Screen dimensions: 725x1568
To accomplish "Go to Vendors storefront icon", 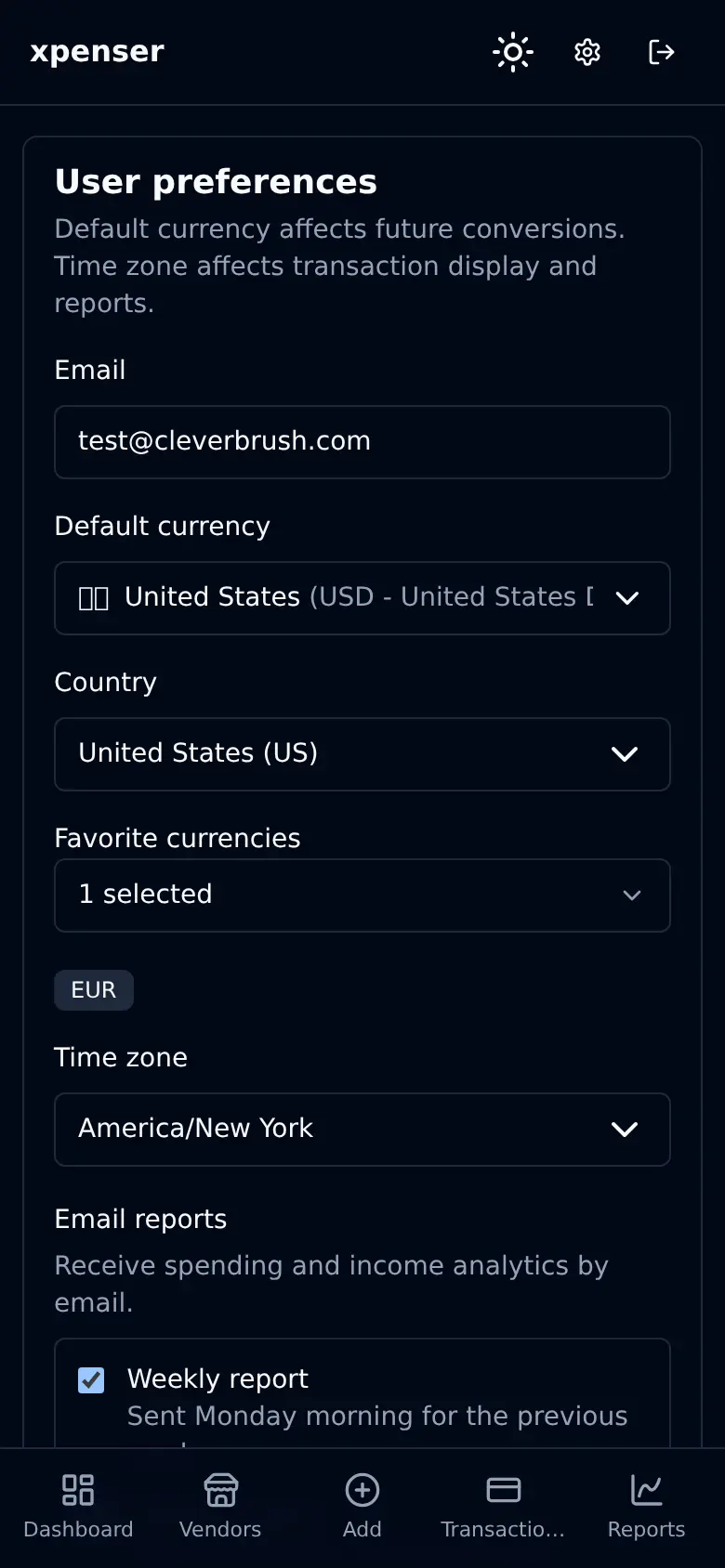I will point(220,1490).
